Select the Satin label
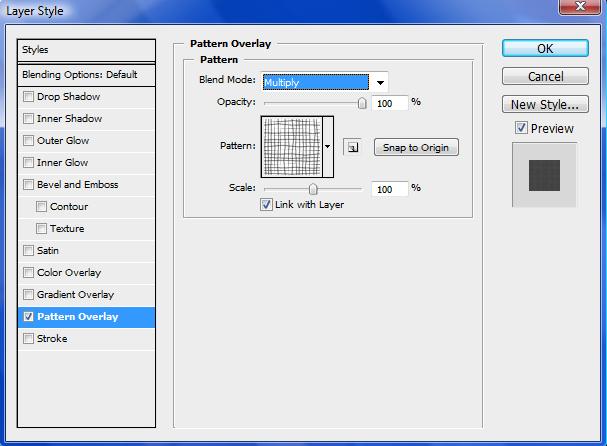The image size is (607, 446). [48, 250]
